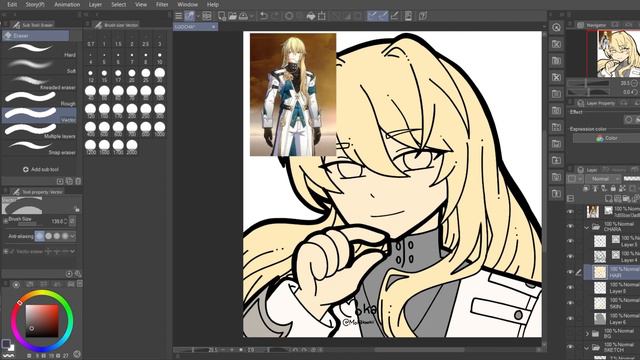This screenshot has width=640, height=360.
Task: Open the Layer menu
Action: click(x=95, y=4)
